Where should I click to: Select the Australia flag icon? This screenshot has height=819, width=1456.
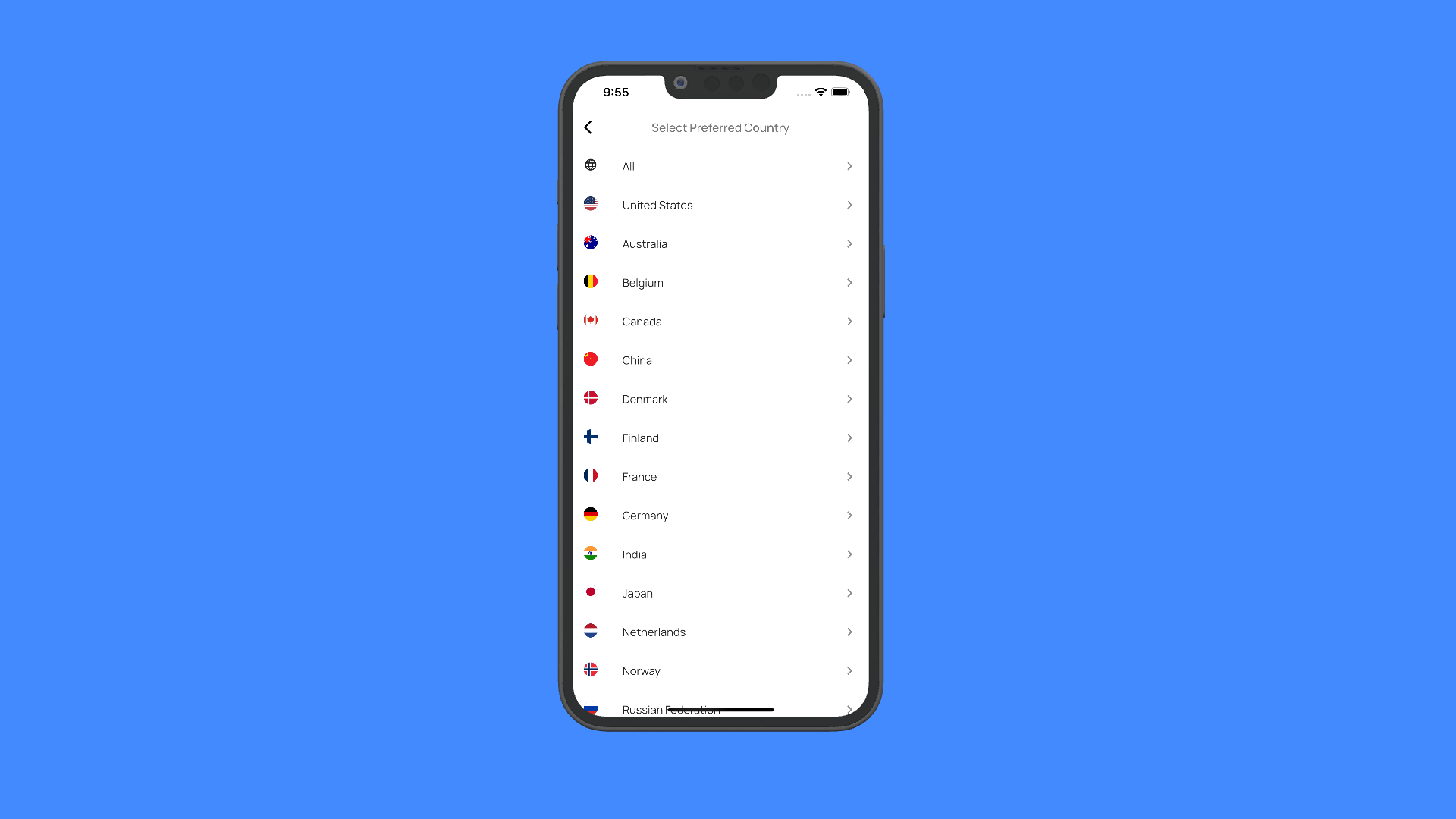pos(591,243)
